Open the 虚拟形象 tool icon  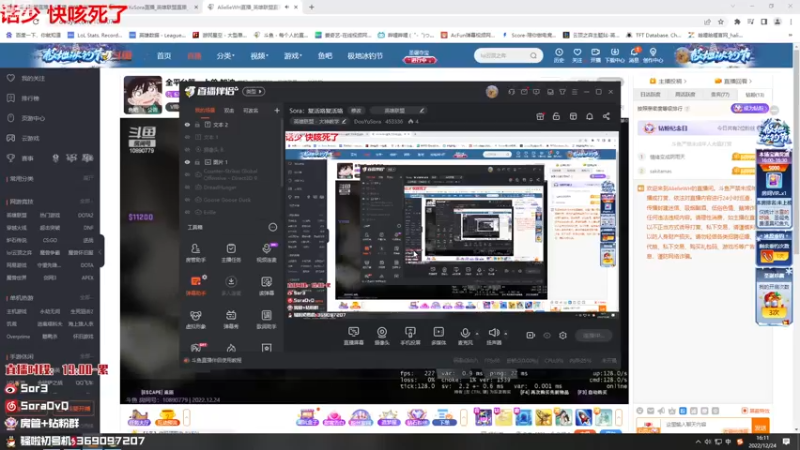coord(195,319)
